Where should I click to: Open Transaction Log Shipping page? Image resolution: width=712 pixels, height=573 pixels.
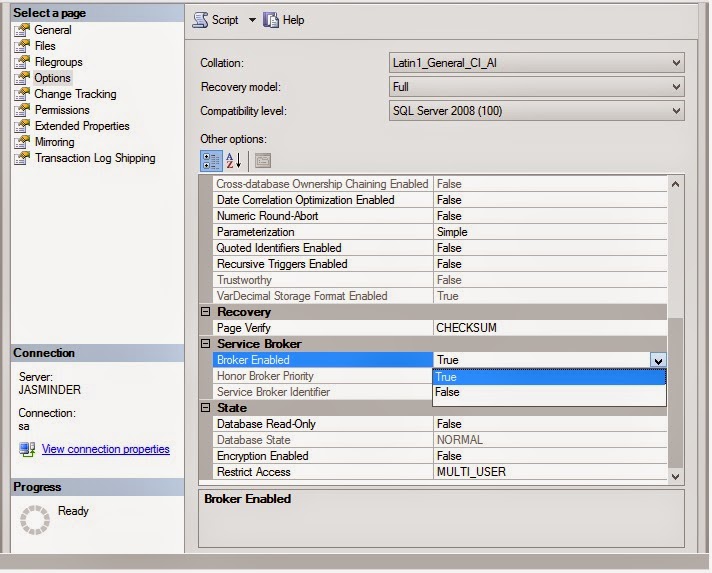(95, 158)
